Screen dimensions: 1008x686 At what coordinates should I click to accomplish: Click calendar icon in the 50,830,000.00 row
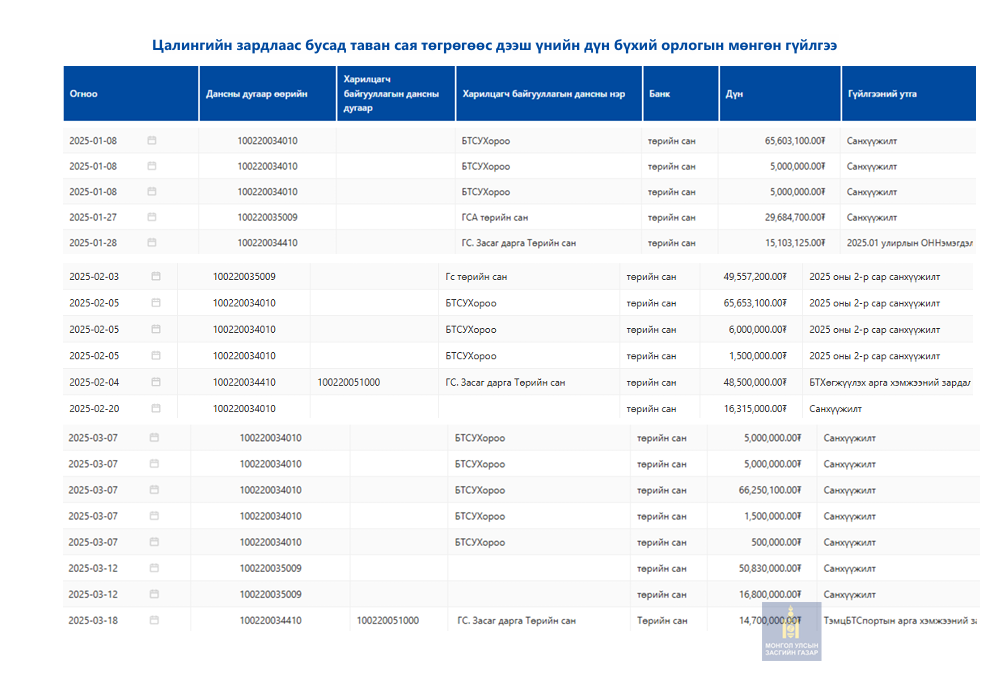point(154,568)
